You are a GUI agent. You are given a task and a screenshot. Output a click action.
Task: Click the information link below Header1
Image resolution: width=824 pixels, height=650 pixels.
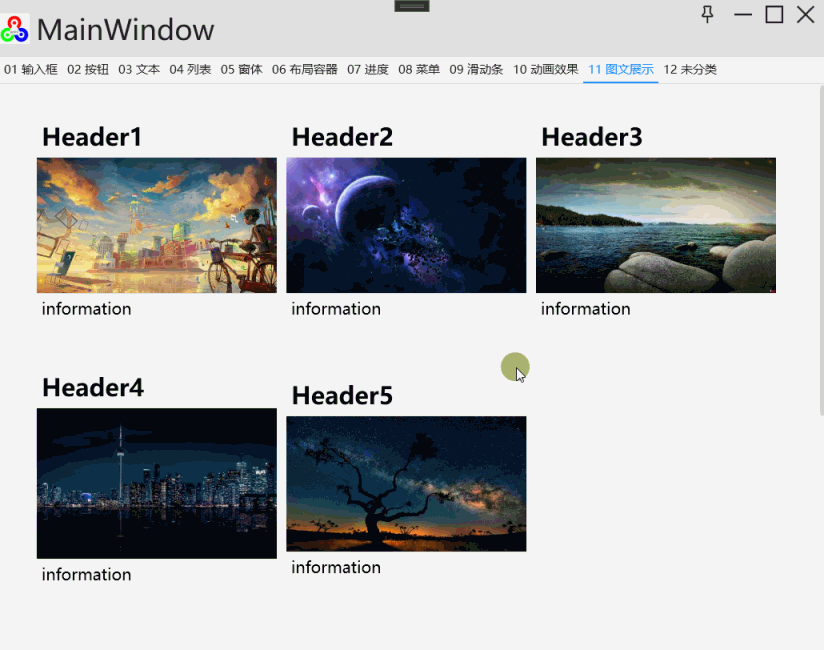[86, 309]
